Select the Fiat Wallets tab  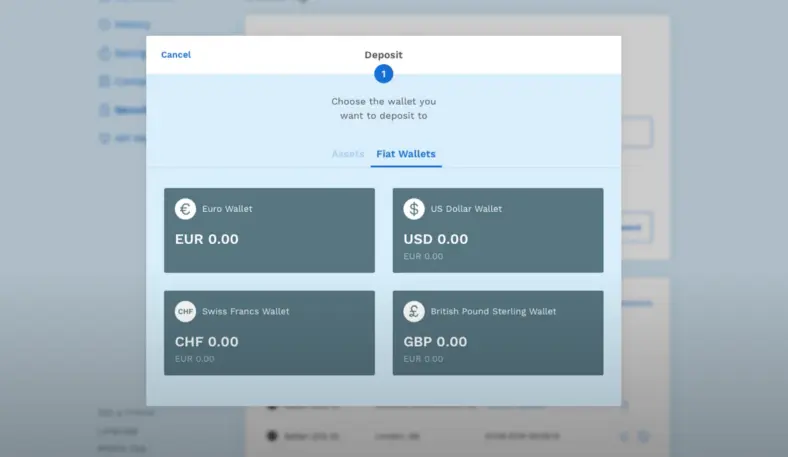406,154
